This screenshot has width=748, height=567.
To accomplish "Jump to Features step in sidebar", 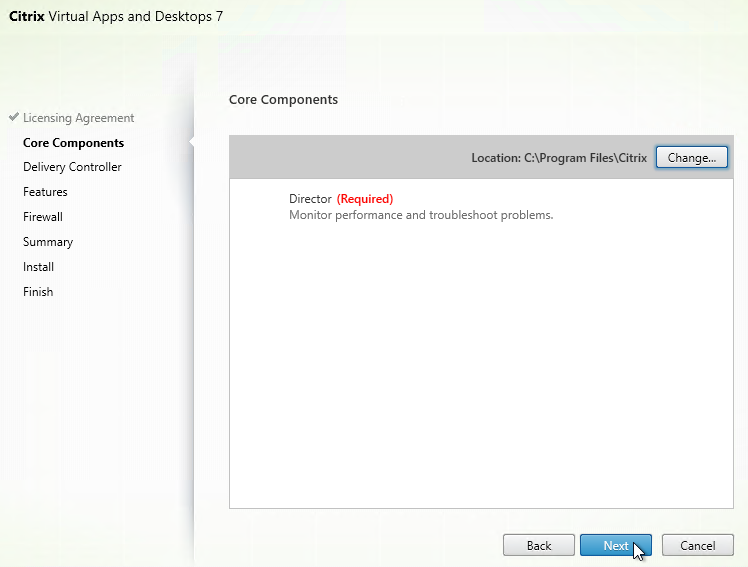I will (45, 192).
